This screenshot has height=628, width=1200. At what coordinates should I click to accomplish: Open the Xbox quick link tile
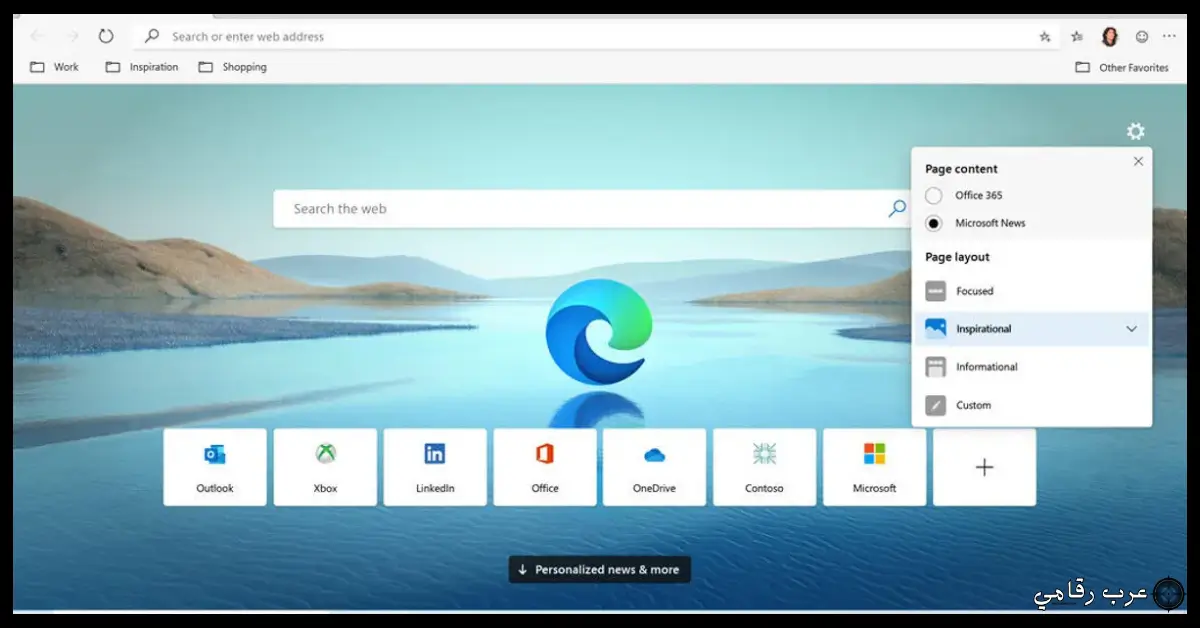coord(325,467)
